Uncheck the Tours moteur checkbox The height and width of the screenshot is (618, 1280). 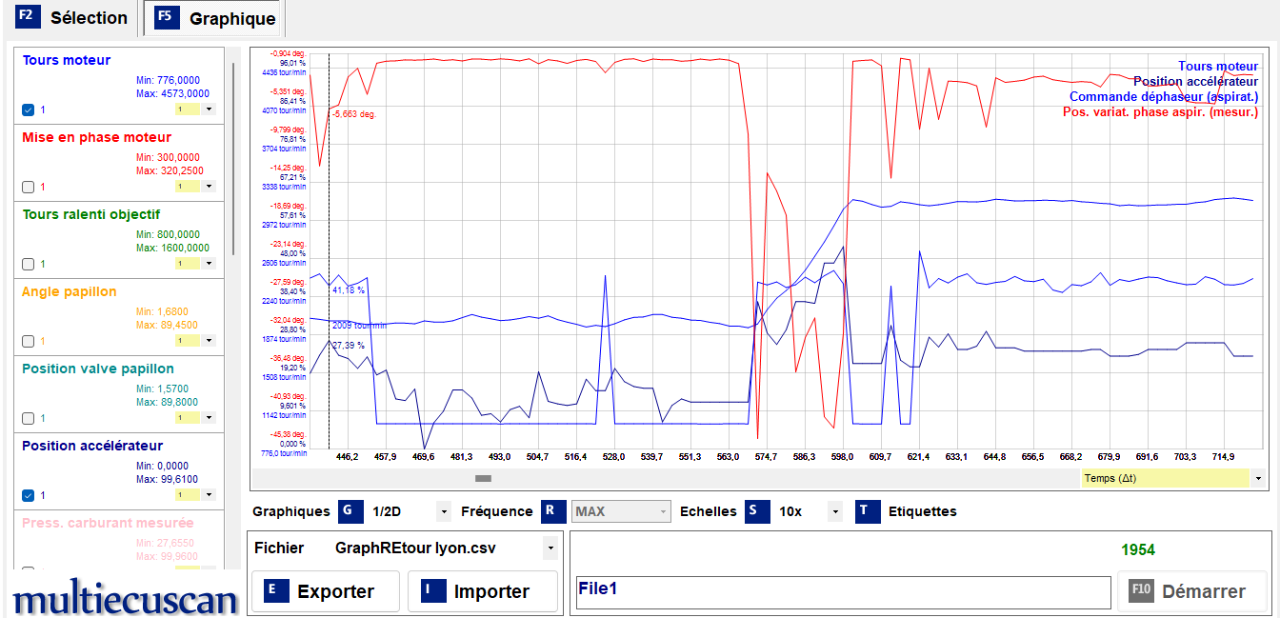(28, 110)
